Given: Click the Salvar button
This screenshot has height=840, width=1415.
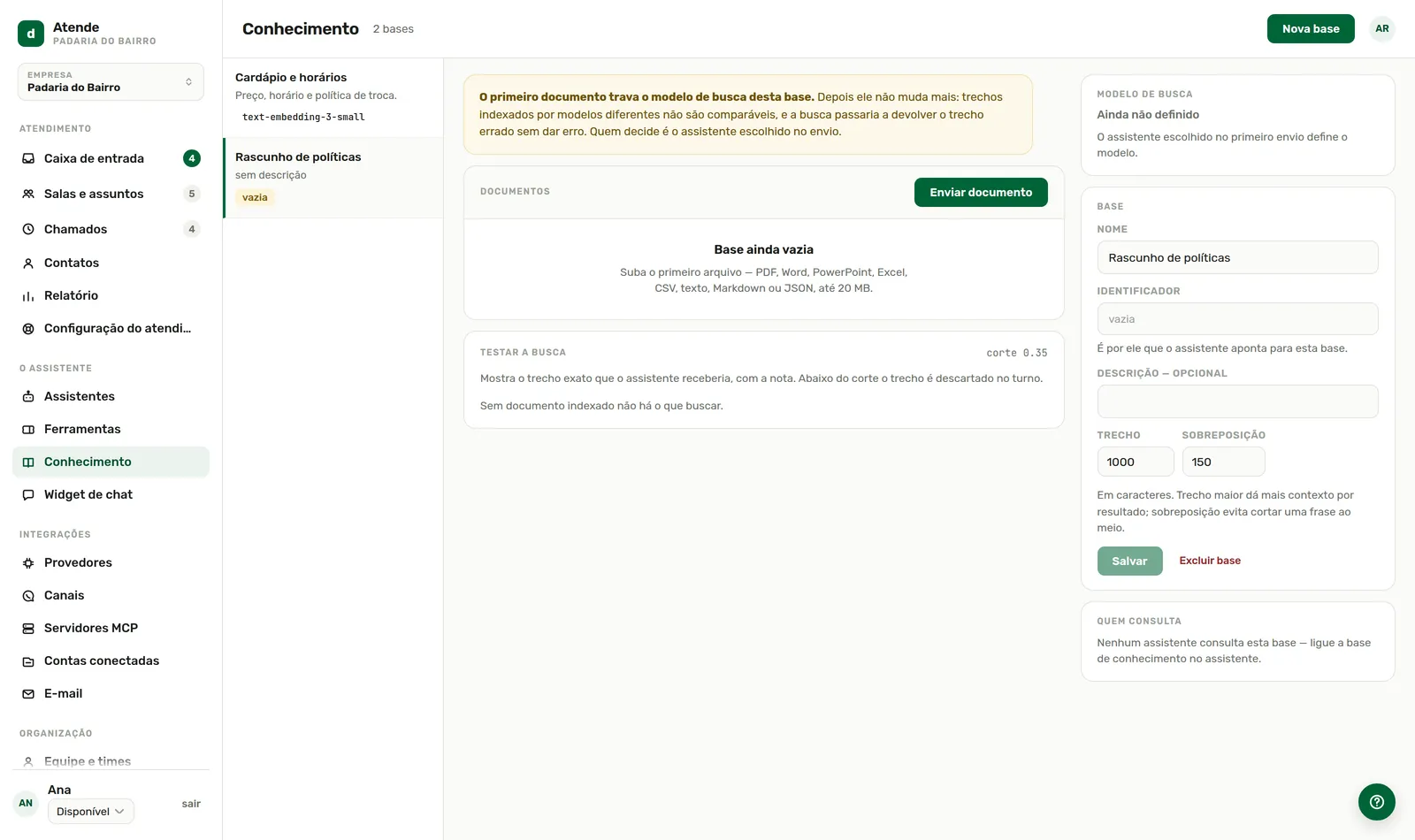Looking at the screenshot, I should pyautogui.click(x=1129, y=561).
